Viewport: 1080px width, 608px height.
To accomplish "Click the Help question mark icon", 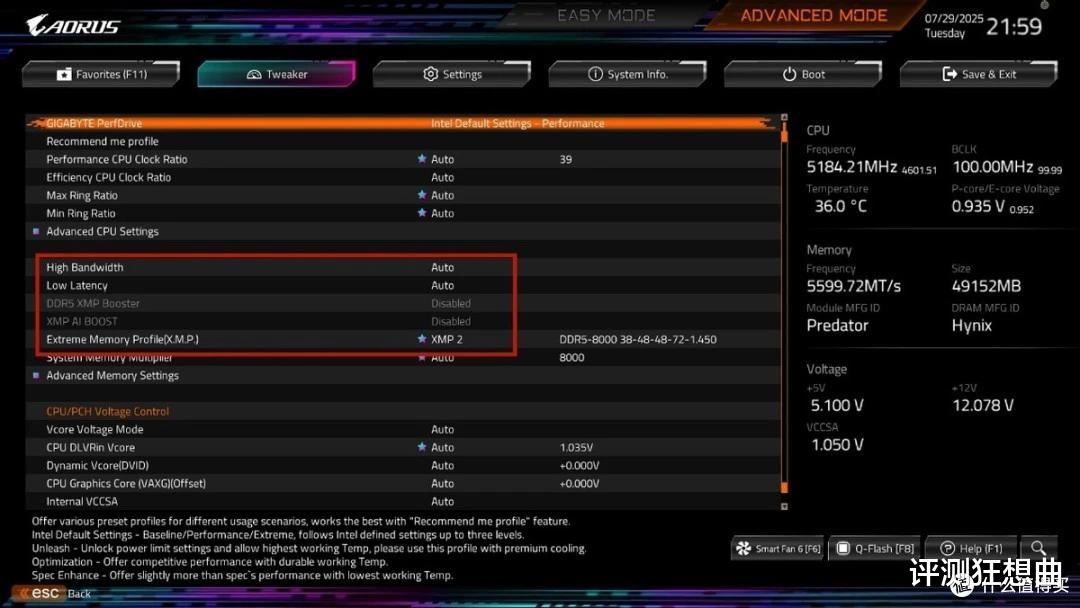I will [x=947, y=548].
